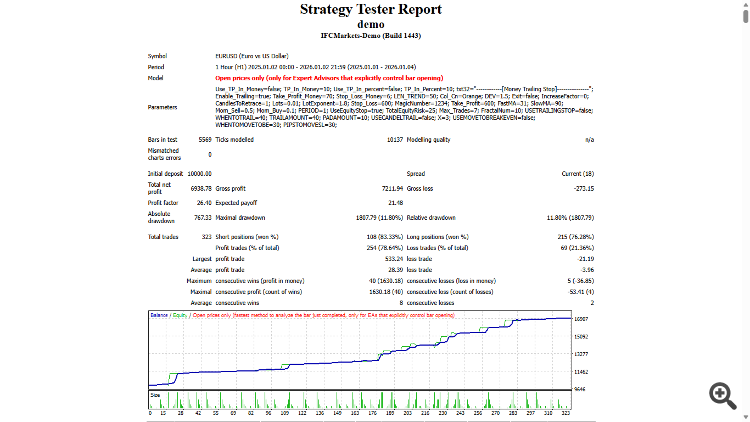Click the 'Bars in test' label
This screenshot has width=750, height=422.
coord(163,140)
